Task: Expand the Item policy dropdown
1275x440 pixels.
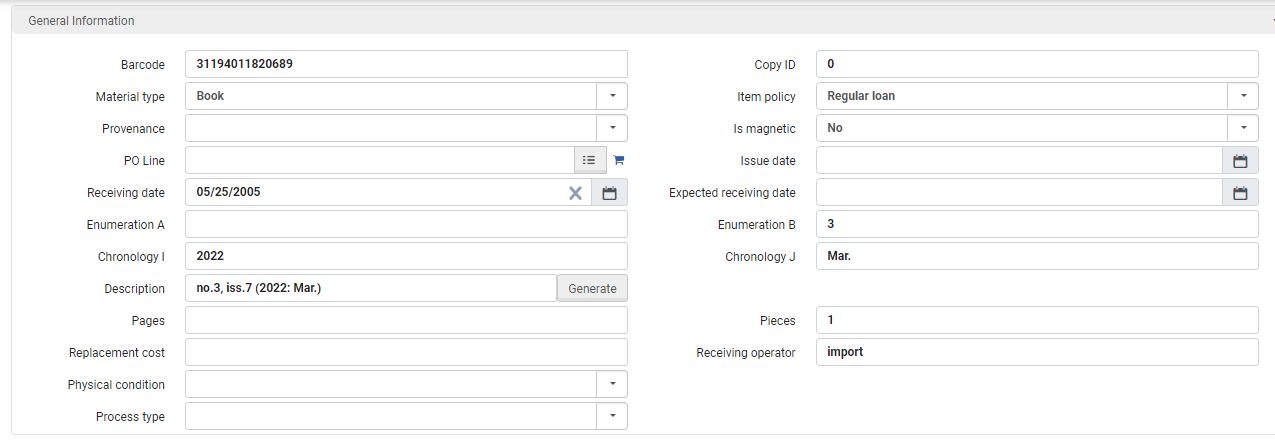Action: (x=1243, y=96)
